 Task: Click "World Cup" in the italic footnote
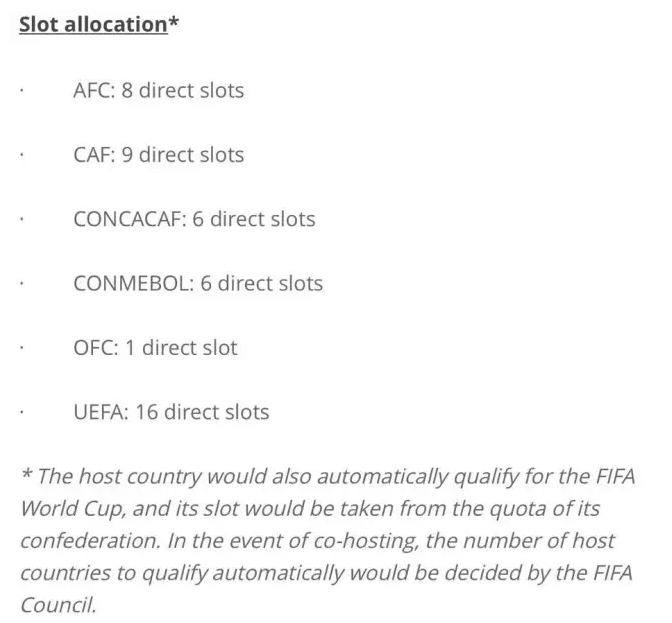pos(63,508)
